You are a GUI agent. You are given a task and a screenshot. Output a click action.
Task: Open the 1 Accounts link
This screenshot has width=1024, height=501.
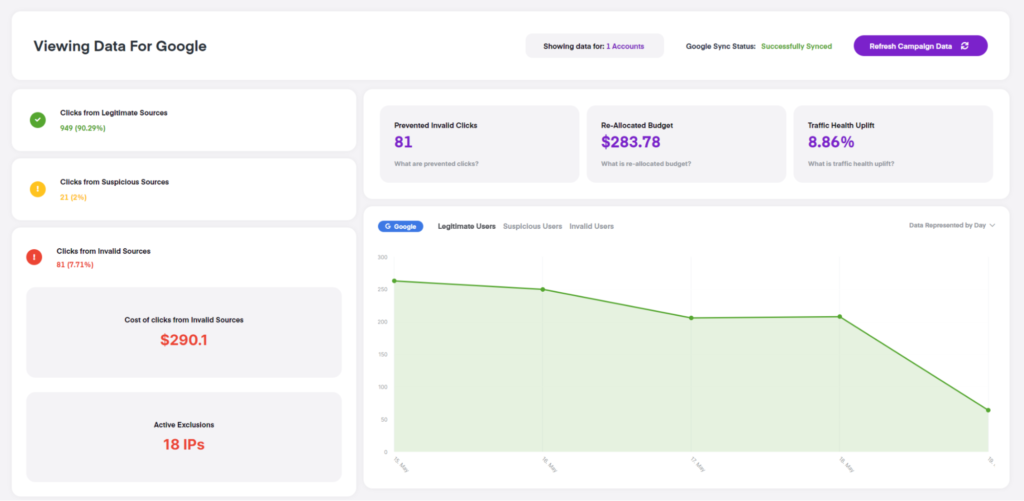pos(625,46)
